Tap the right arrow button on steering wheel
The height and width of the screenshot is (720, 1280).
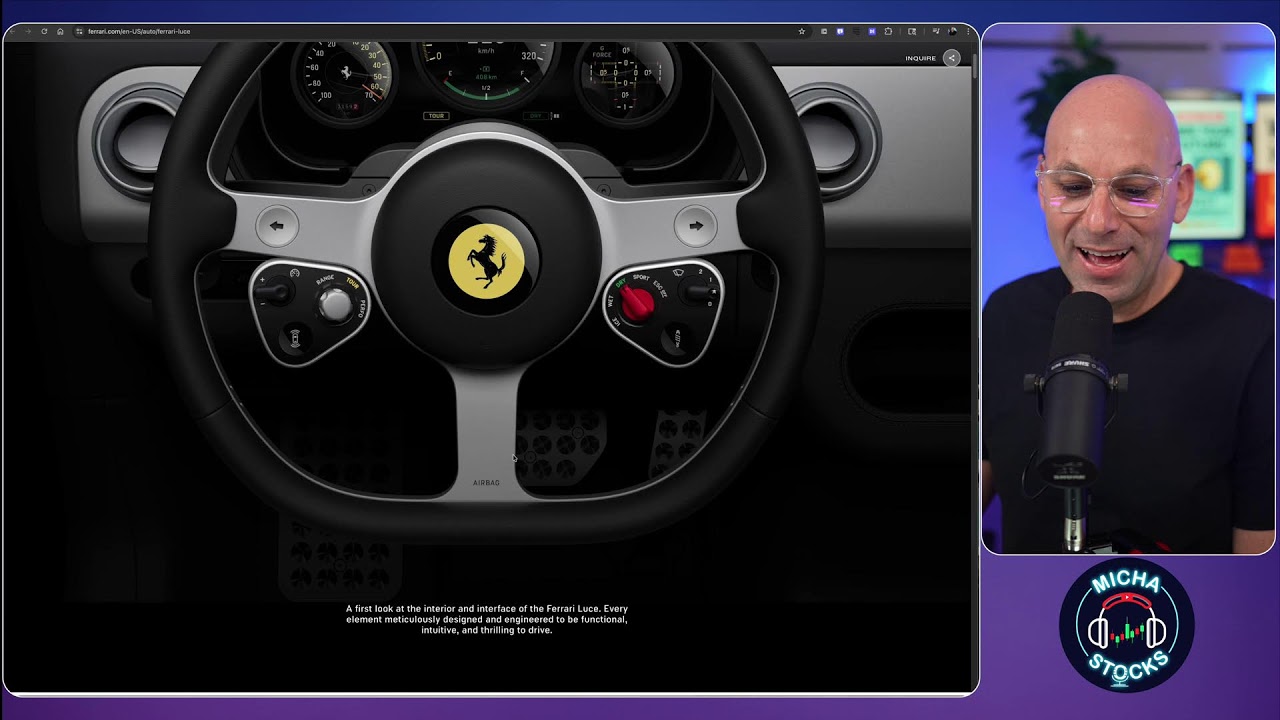[x=696, y=226]
